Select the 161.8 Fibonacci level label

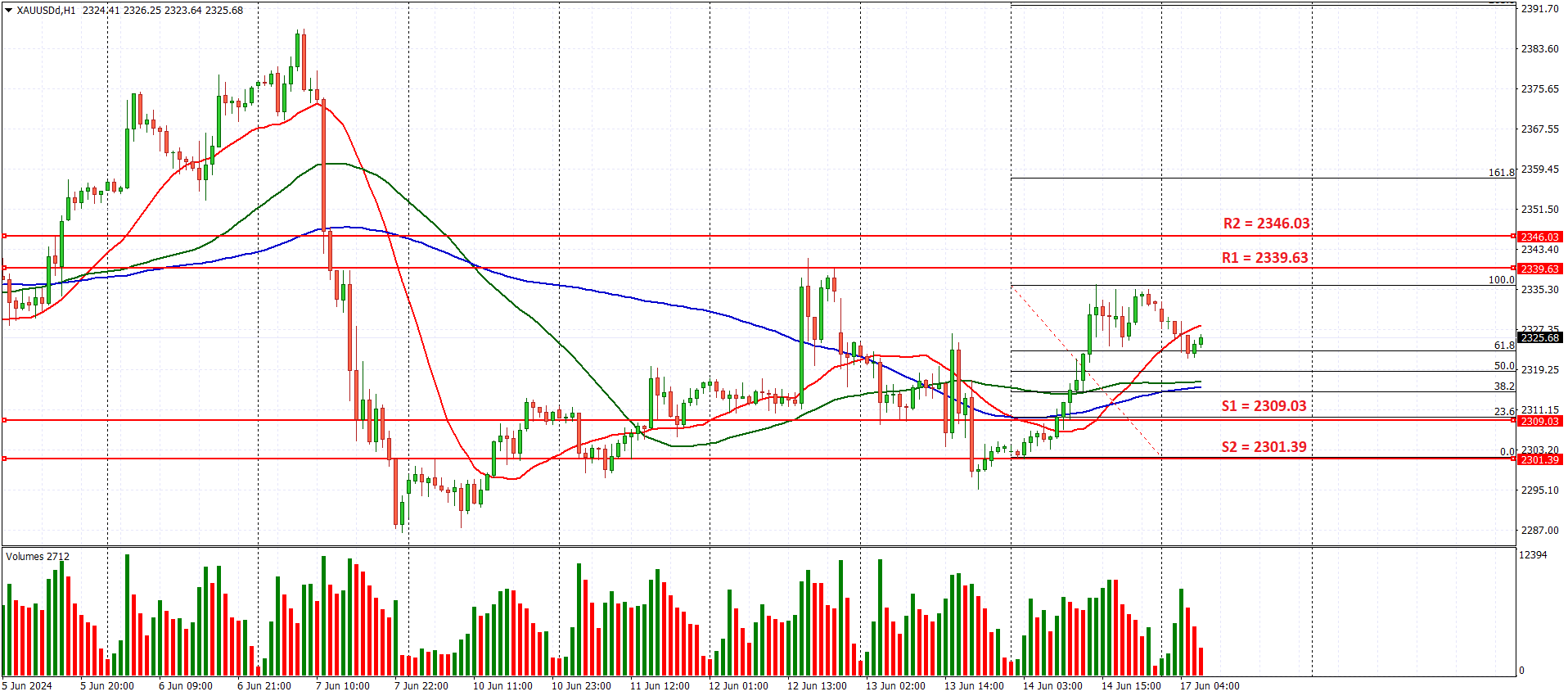point(1501,173)
